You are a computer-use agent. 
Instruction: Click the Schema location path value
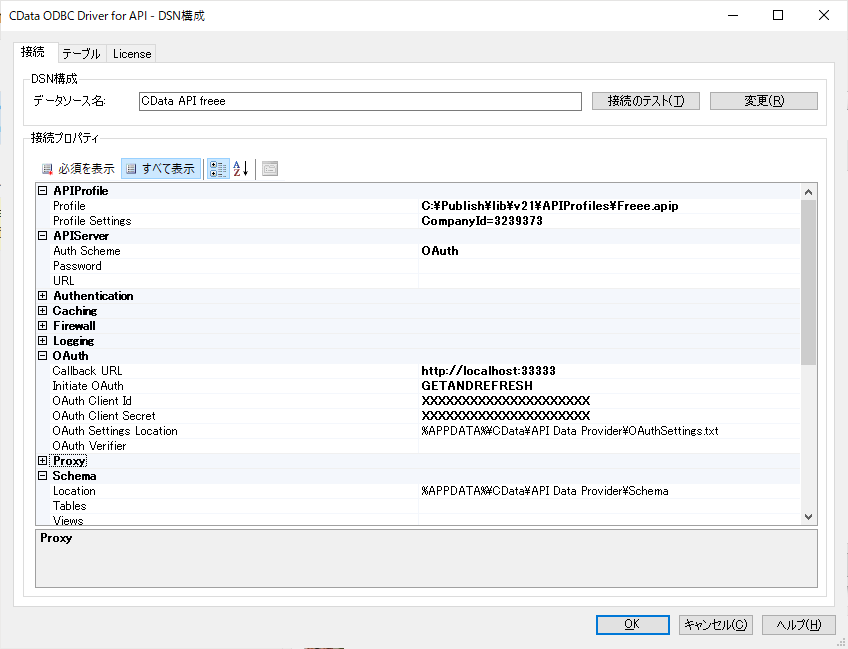(x=545, y=491)
